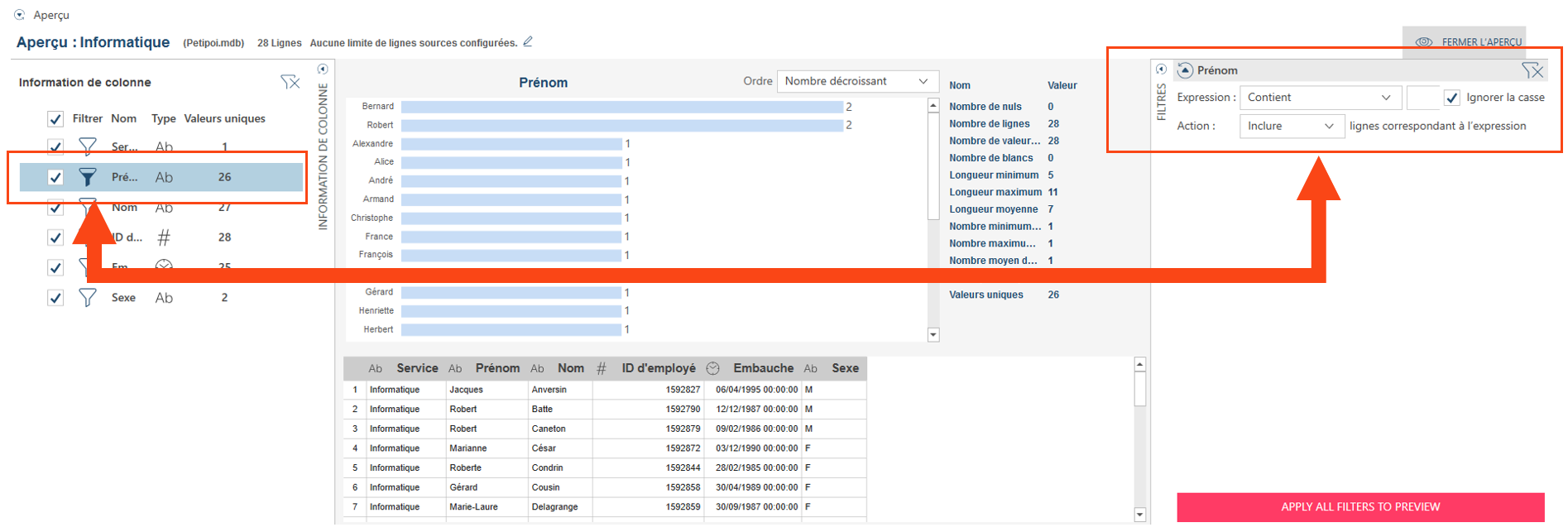Collapse the Filtres side panel

click(1161, 69)
